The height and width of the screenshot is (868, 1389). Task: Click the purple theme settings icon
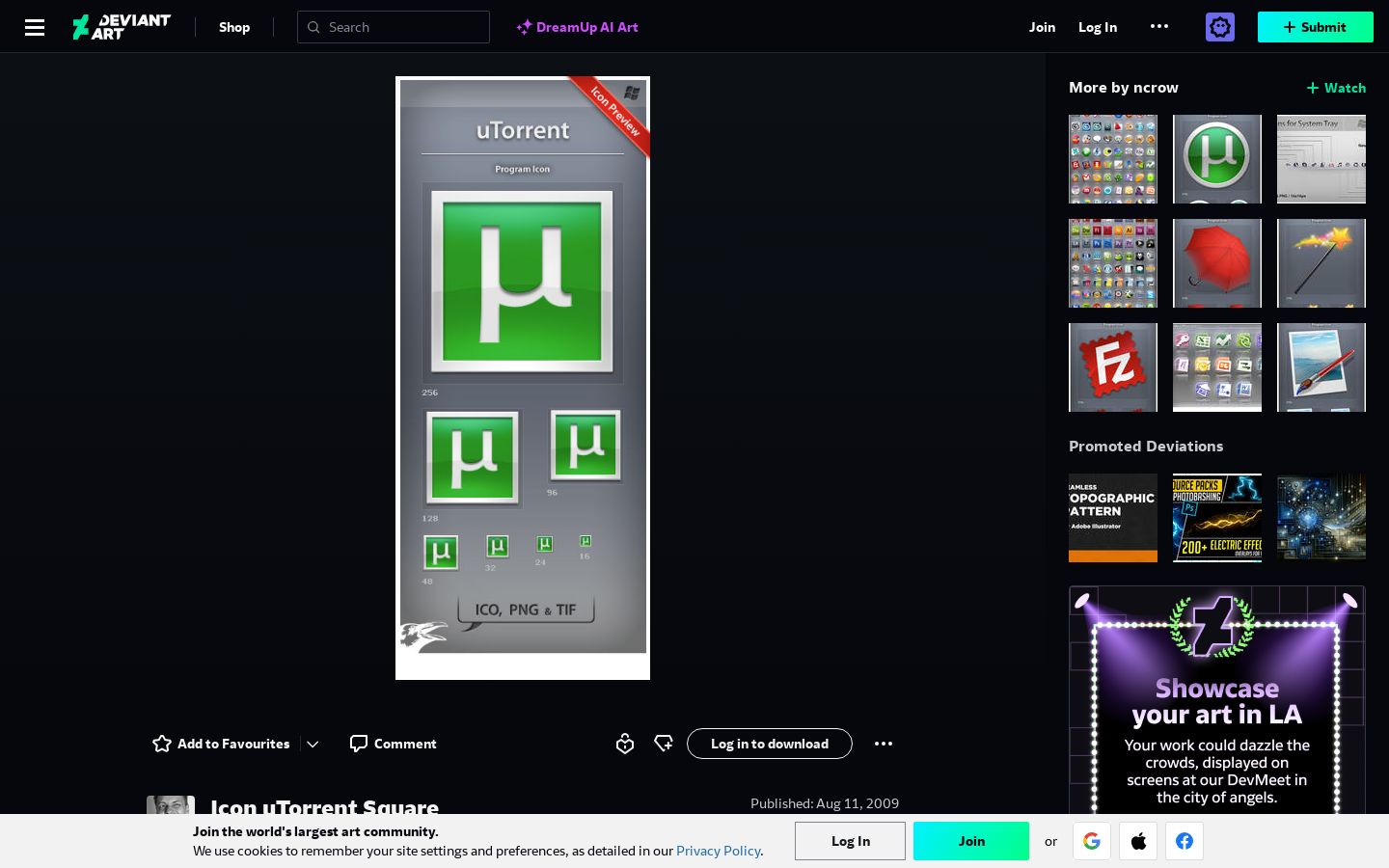click(x=1220, y=27)
